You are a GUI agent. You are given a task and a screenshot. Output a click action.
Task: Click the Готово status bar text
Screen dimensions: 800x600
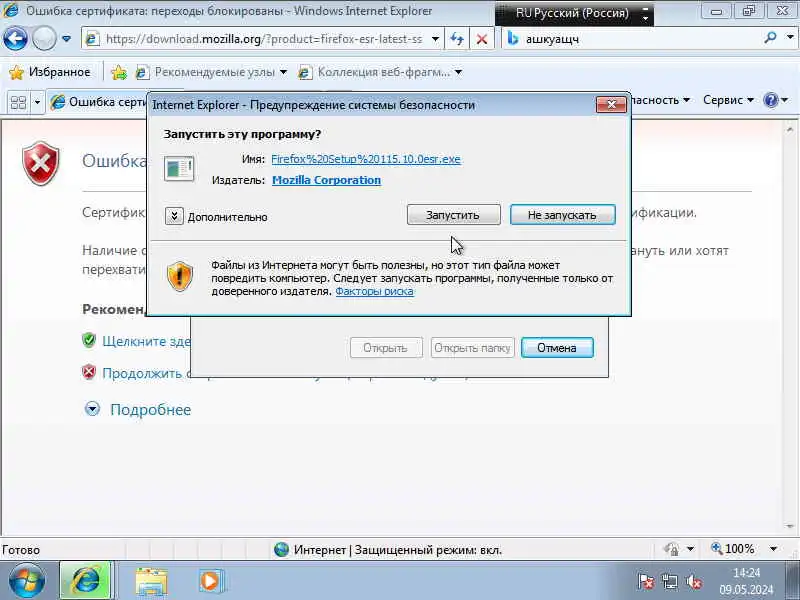coord(21,550)
